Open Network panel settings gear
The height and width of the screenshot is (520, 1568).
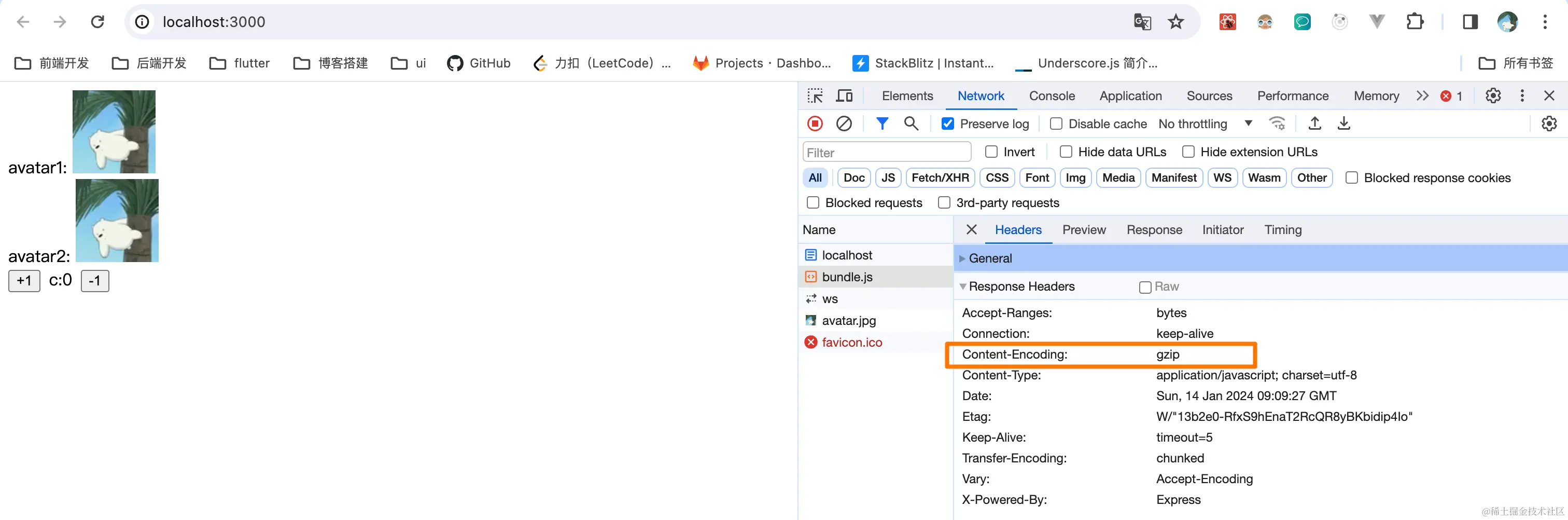tap(1549, 124)
